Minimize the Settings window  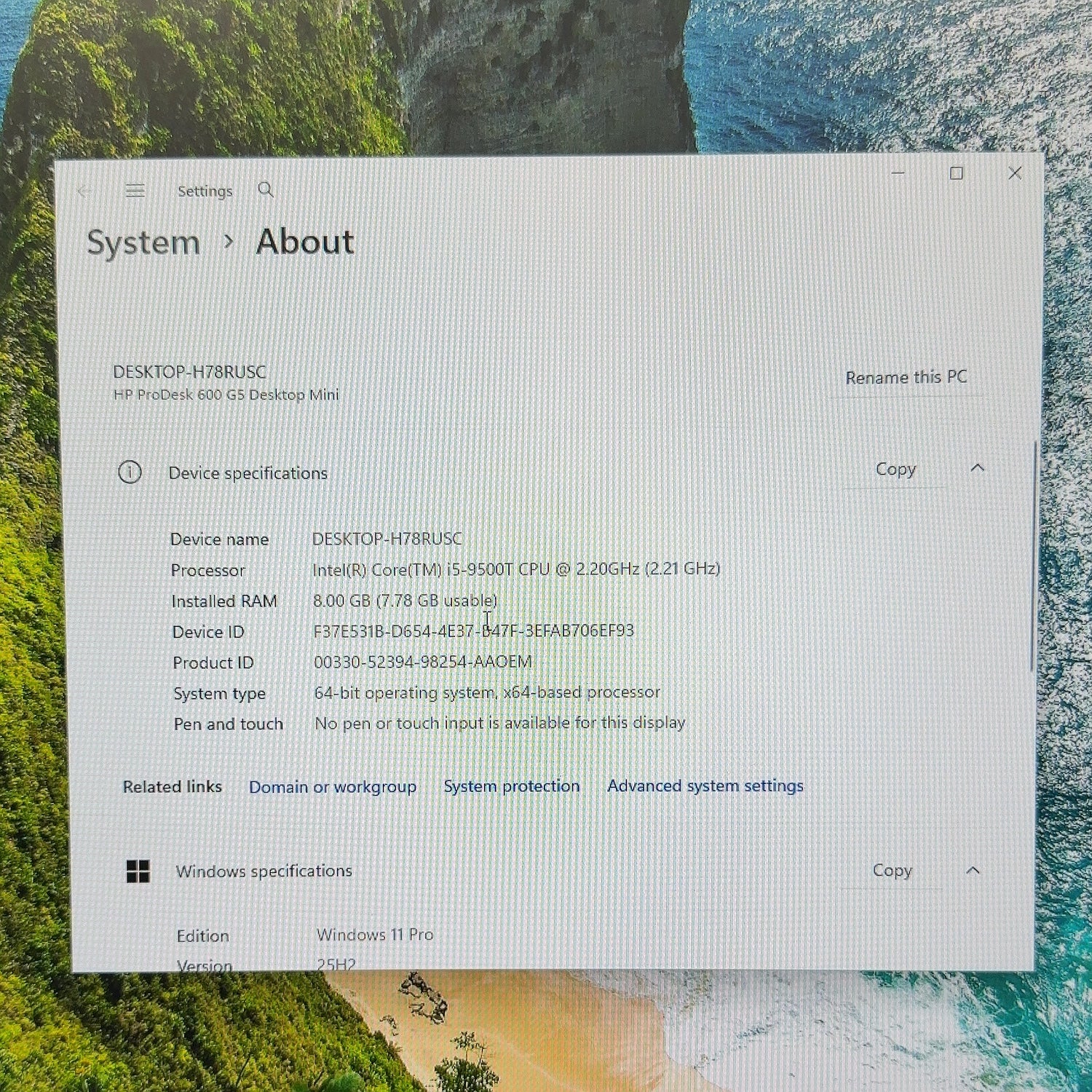(898, 173)
